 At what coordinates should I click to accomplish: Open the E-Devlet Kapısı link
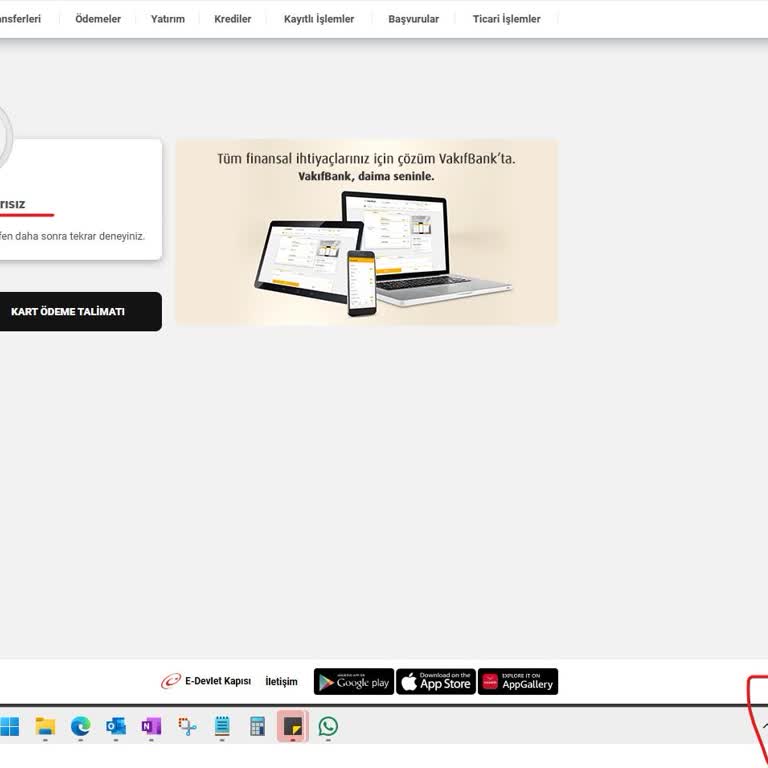pos(218,681)
